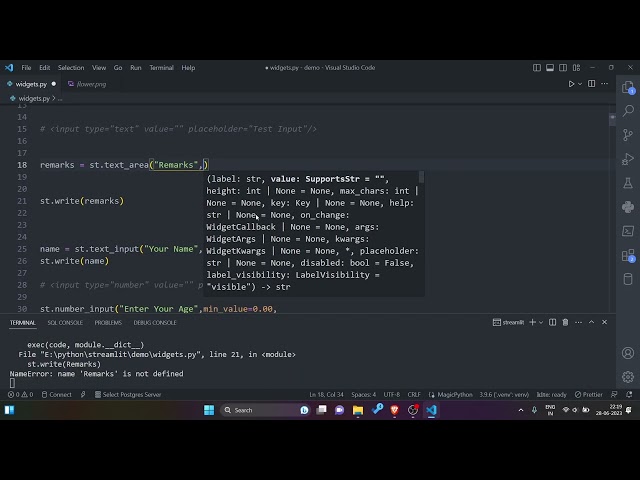Viewport: 640px width, 480px height.
Task: Click the editor vertical scrollbar
Action: point(612,120)
